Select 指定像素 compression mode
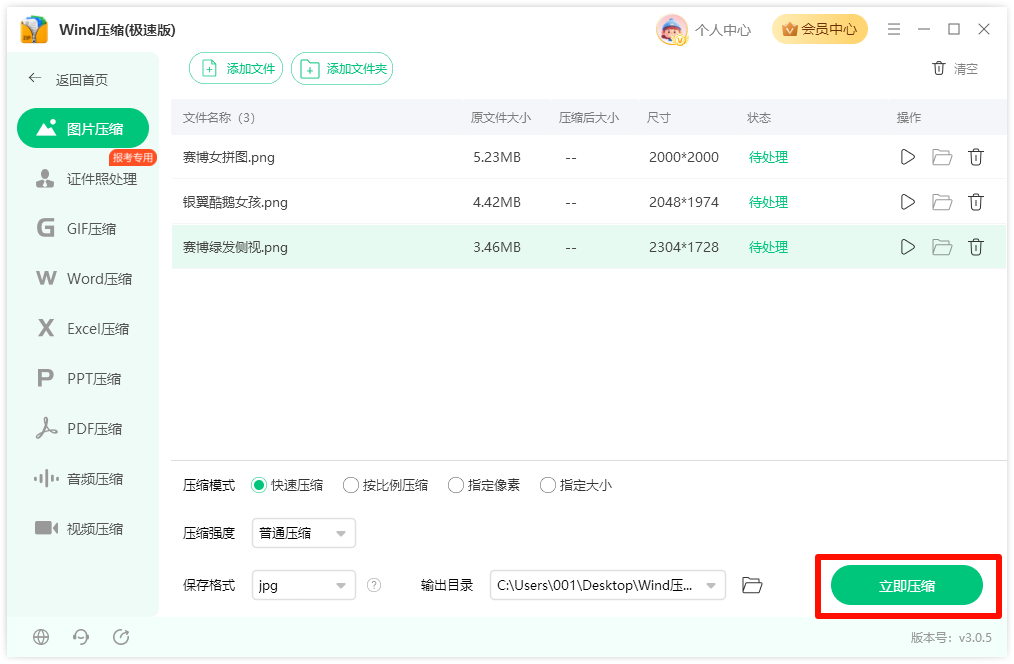The width and height of the screenshot is (1014, 664). (x=484, y=485)
